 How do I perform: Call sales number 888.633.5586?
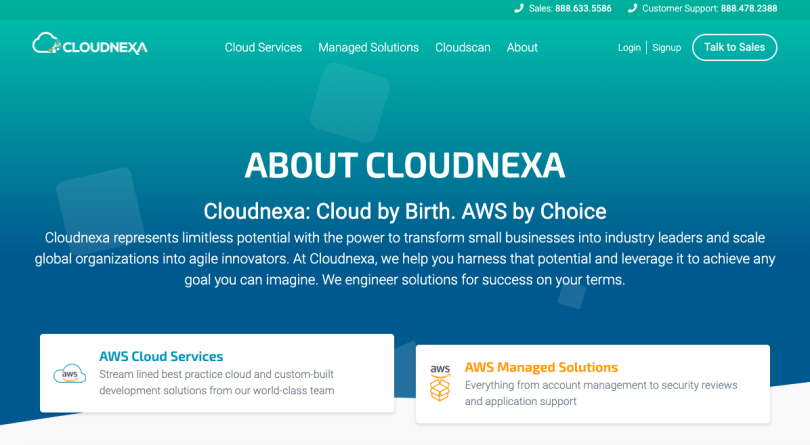584,8
